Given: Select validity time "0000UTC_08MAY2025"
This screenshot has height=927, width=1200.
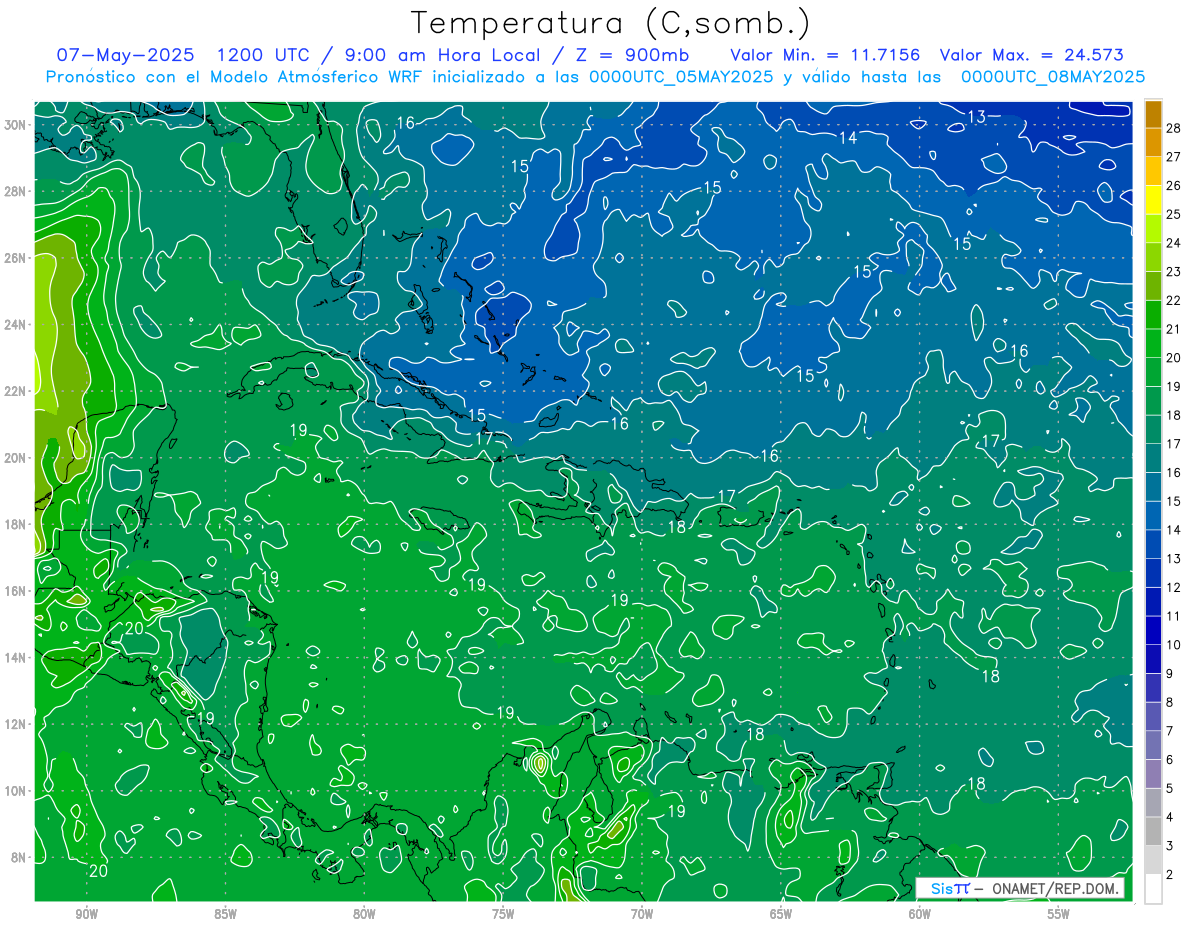Looking at the screenshot, I should coord(1053,77).
